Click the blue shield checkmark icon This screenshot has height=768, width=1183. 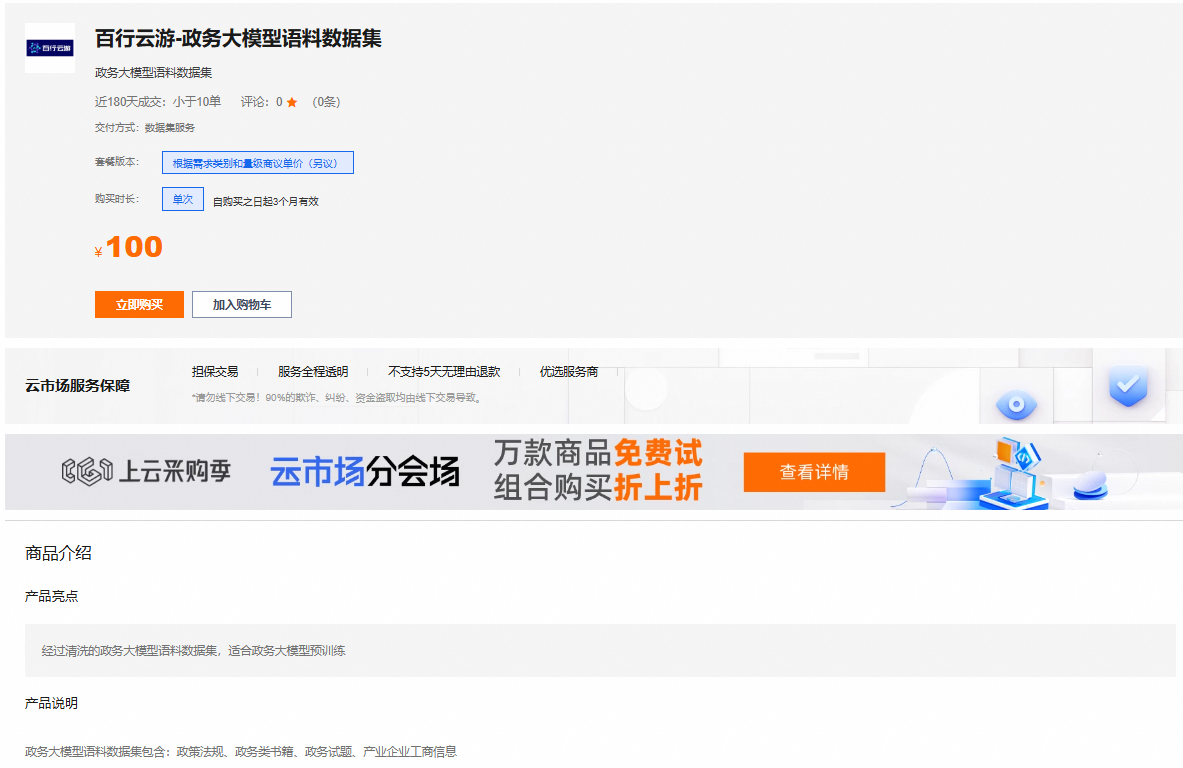point(1128,386)
